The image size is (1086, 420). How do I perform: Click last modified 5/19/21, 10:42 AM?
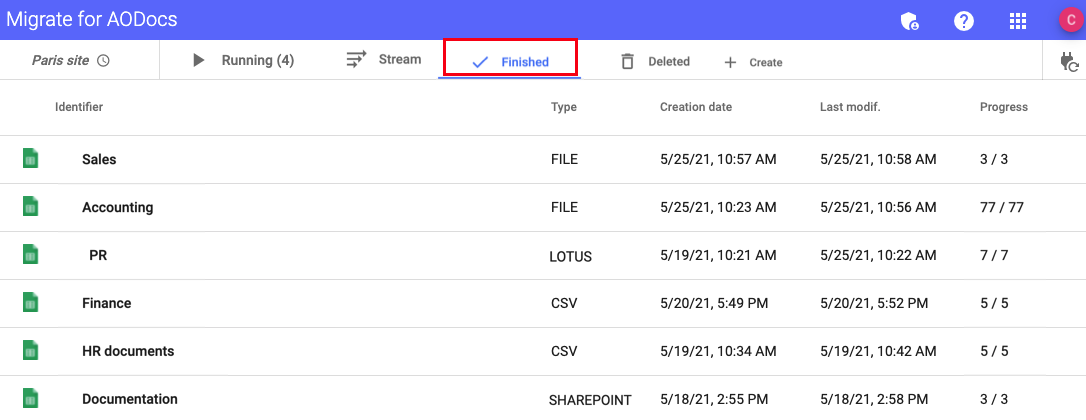coord(878,351)
